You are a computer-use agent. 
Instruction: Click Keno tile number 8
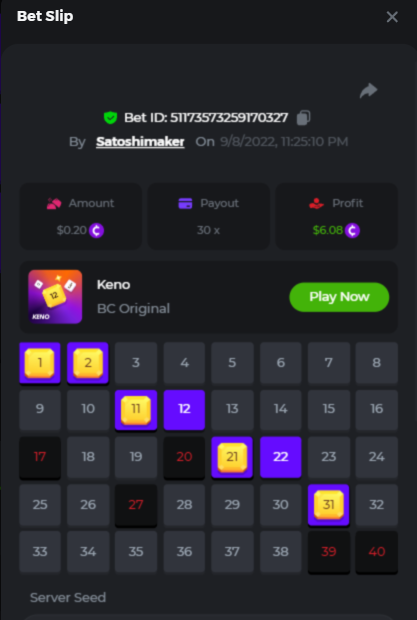point(377,363)
